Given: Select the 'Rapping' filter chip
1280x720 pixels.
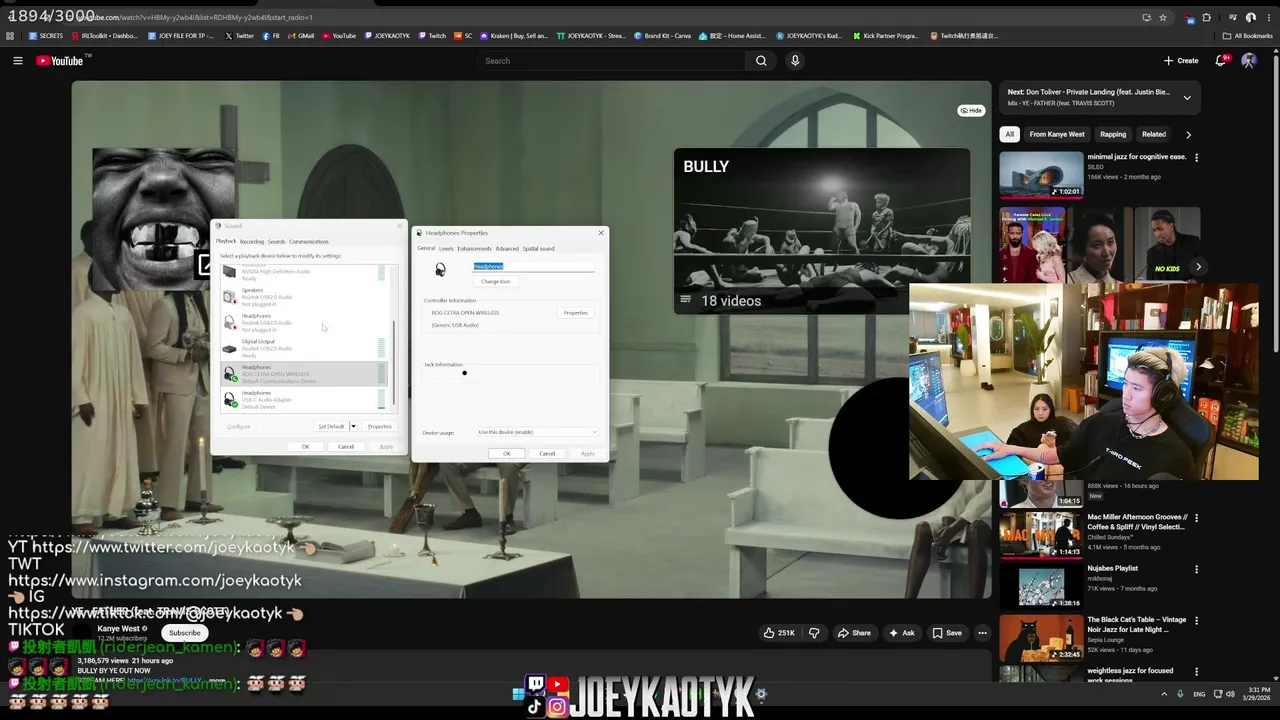Looking at the screenshot, I should (x=1113, y=134).
